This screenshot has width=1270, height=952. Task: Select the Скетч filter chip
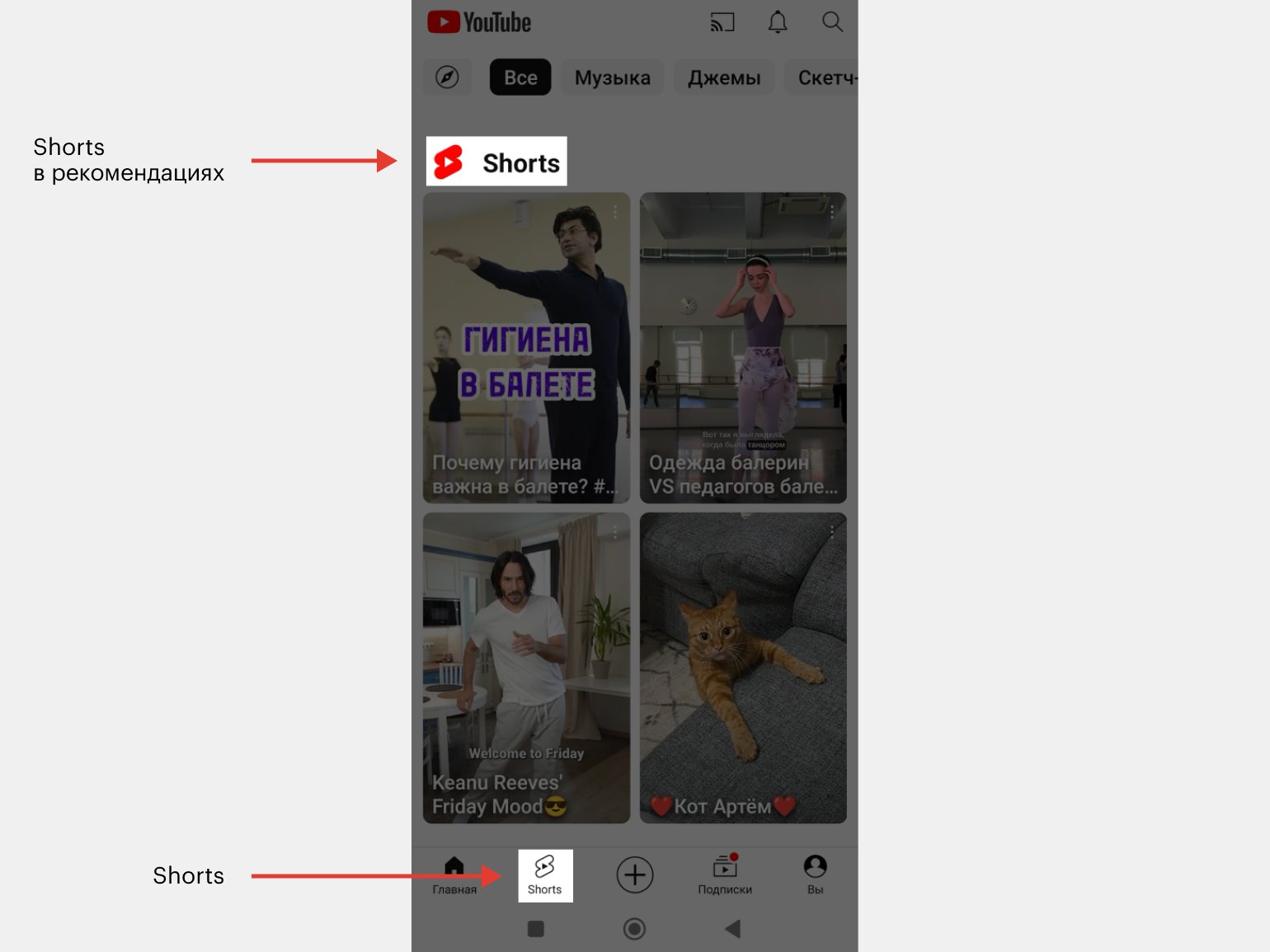pyautogui.click(x=821, y=77)
